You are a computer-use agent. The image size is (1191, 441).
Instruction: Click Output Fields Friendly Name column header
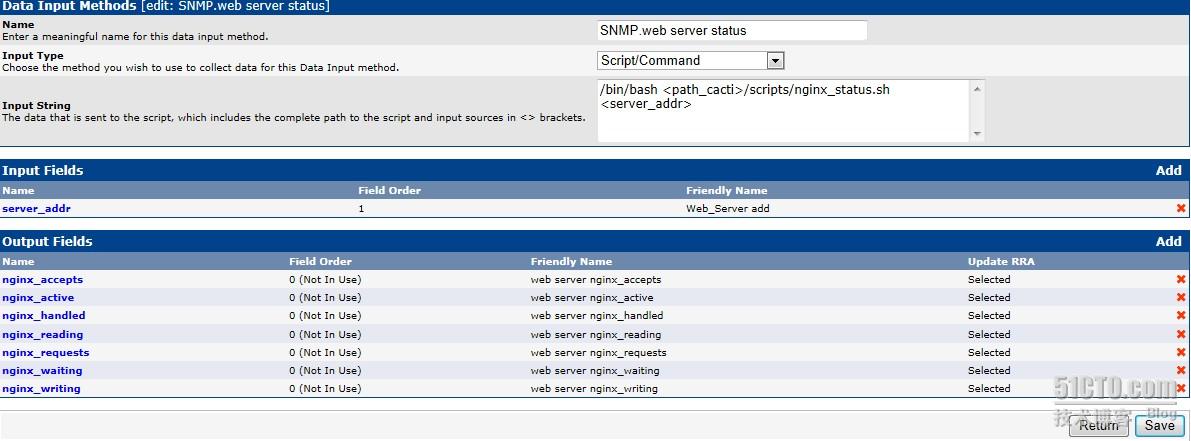pyautogui.click(x=571, y=261)
